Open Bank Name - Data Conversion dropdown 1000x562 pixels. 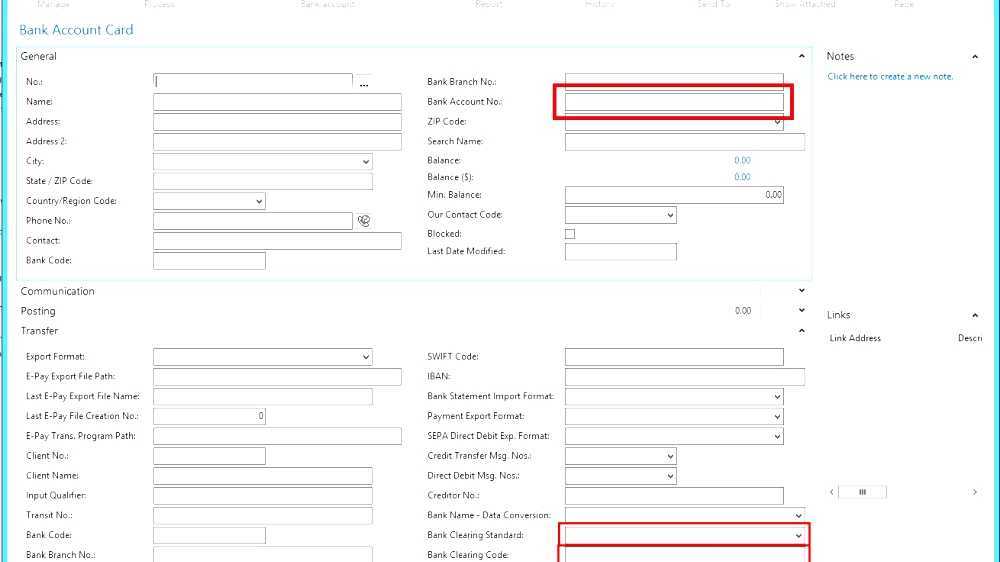pos(798,515)
